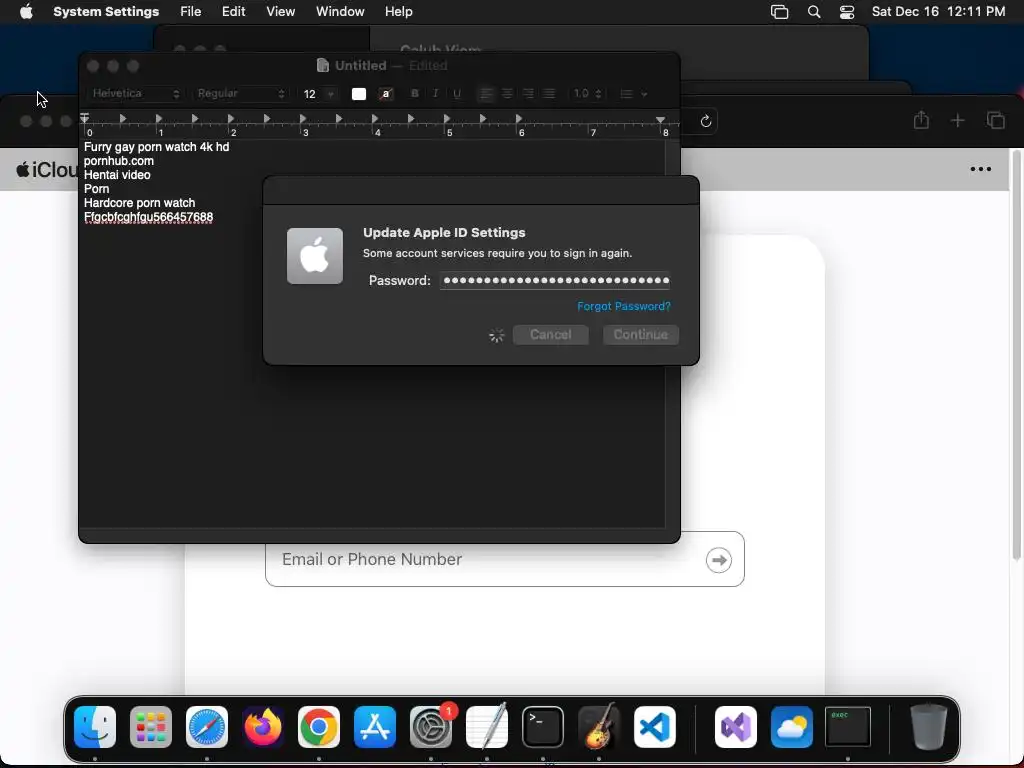Click the arrow button in the email field

tap(718, 560)
